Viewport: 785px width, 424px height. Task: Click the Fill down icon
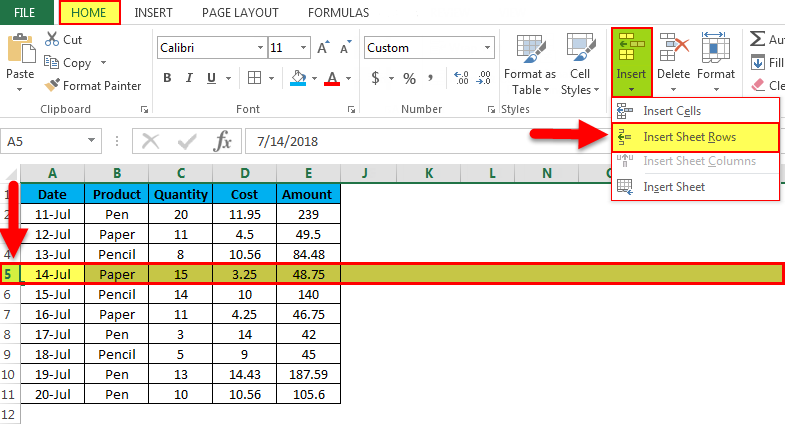point(757,63)
